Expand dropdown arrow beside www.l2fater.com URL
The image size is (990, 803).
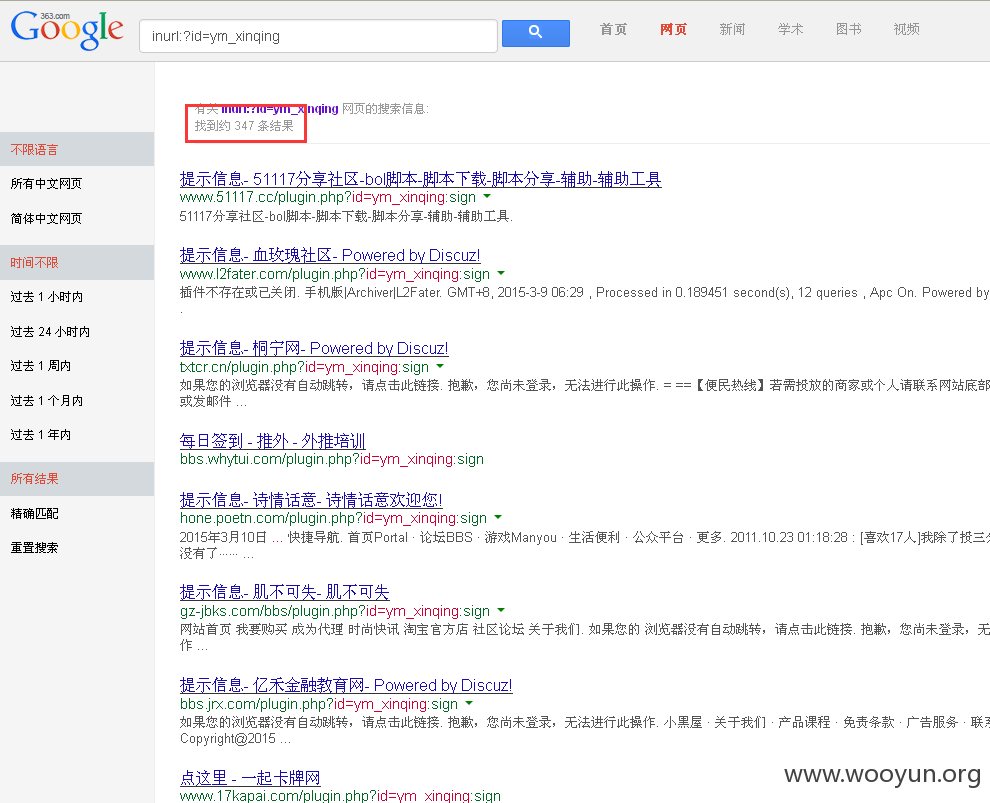(x=501, y=273)
